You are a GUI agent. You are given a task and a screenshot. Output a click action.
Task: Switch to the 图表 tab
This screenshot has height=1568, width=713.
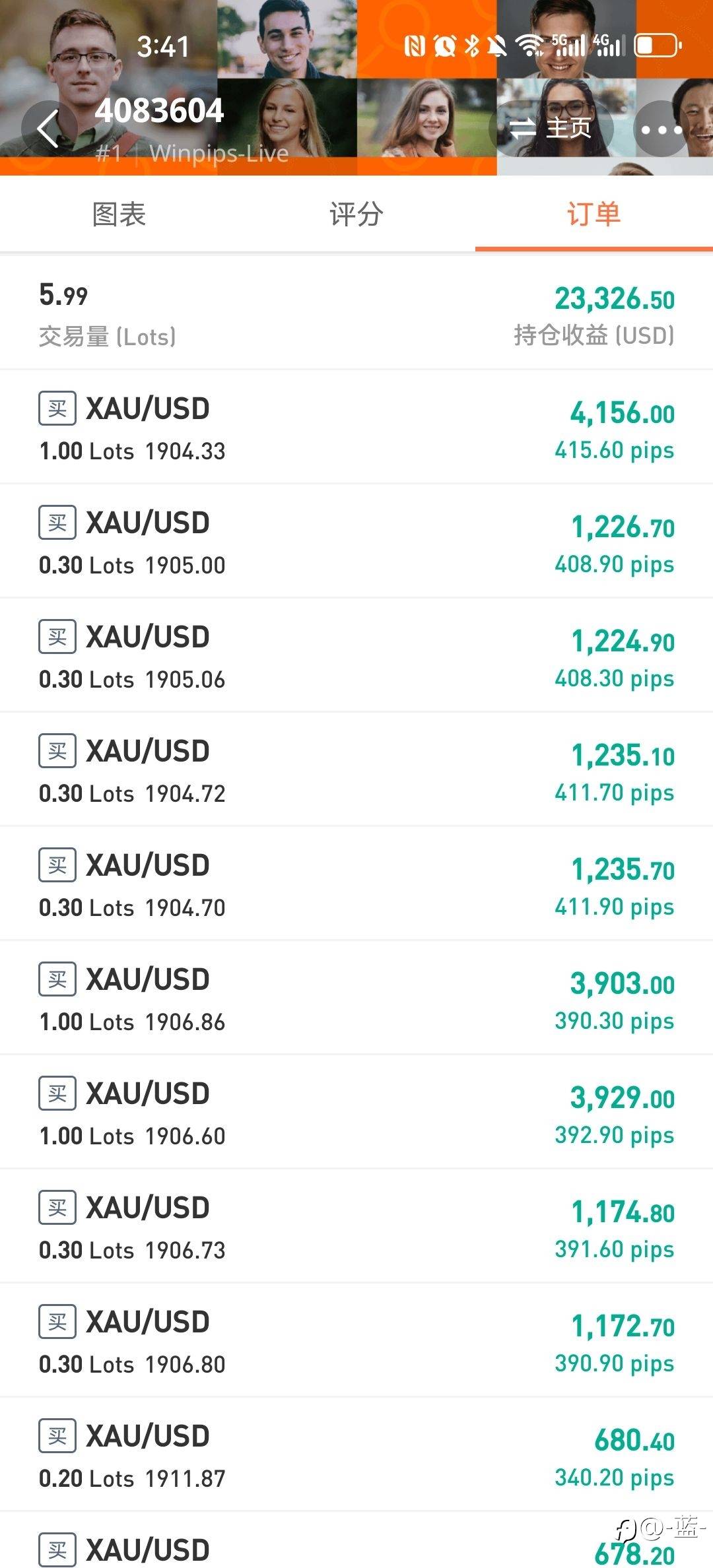click(x=119, y=214)
